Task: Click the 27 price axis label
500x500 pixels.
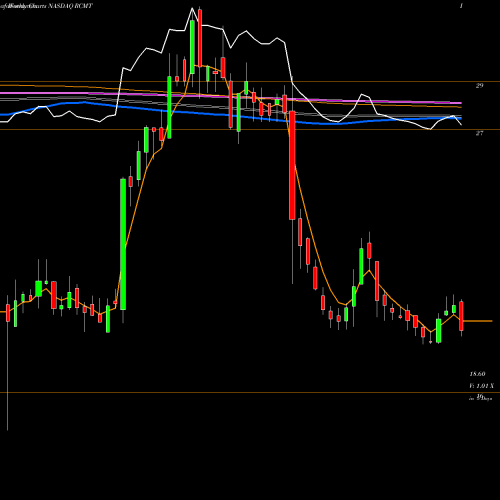Action: click(479, 133)
